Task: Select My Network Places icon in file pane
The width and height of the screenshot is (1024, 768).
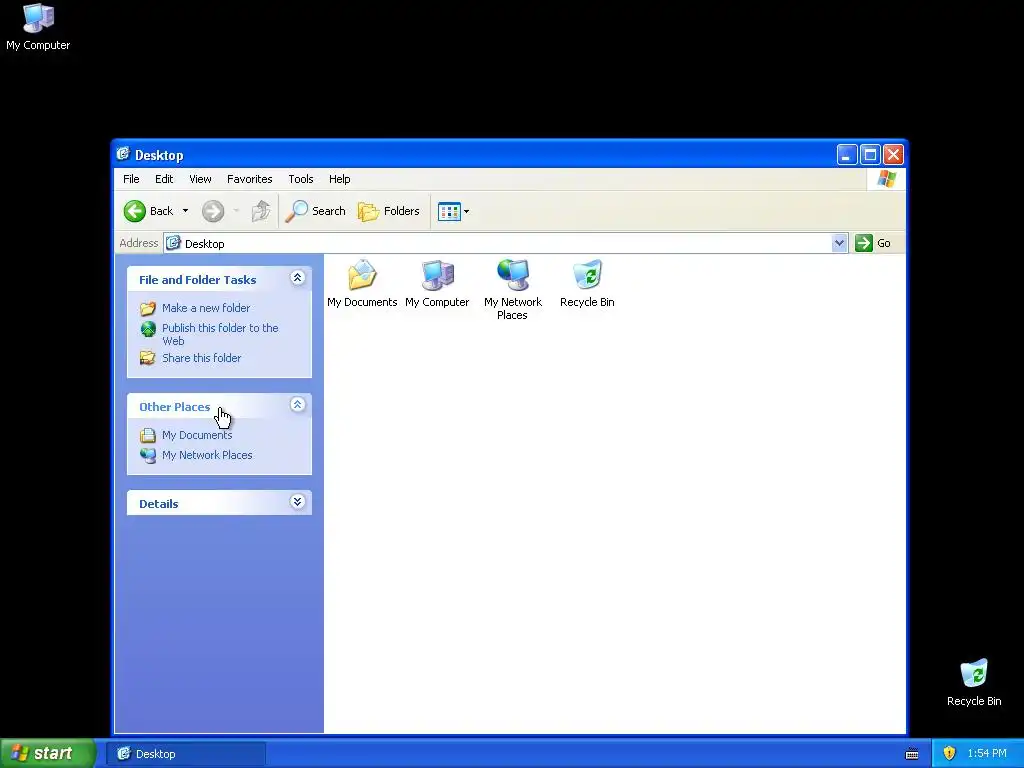Action: point(513,275)
